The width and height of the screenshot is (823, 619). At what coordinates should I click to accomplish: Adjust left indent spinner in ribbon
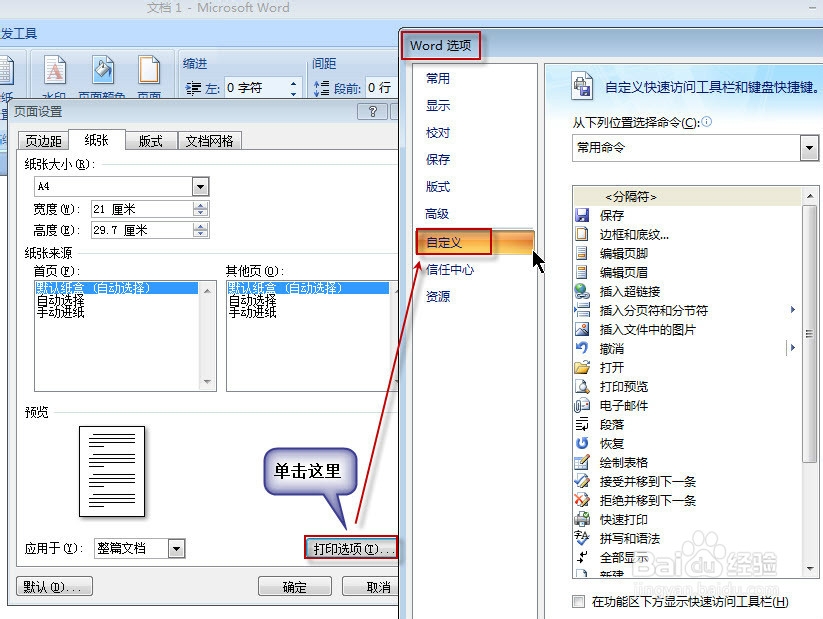(x=293, y=88)
